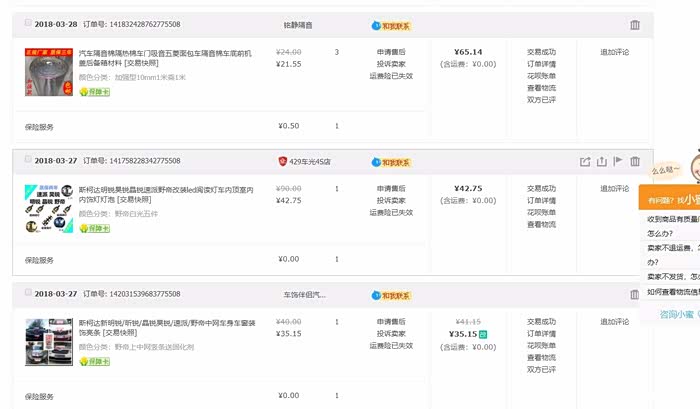Image resolution: width=700 pixels, height=409 pixels.
Task: Click 追加评论 on the ¥42.75 order
Action: 614,188
